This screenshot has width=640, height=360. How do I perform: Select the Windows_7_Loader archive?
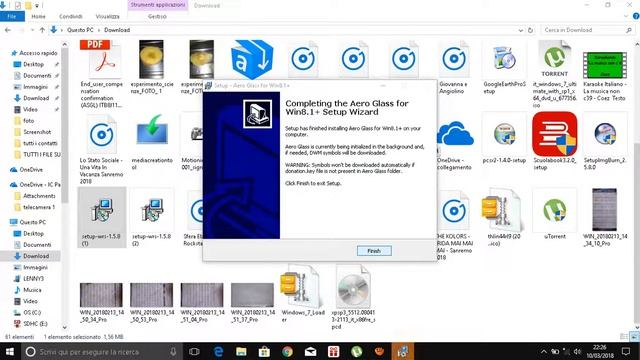(x=302, y=294)
